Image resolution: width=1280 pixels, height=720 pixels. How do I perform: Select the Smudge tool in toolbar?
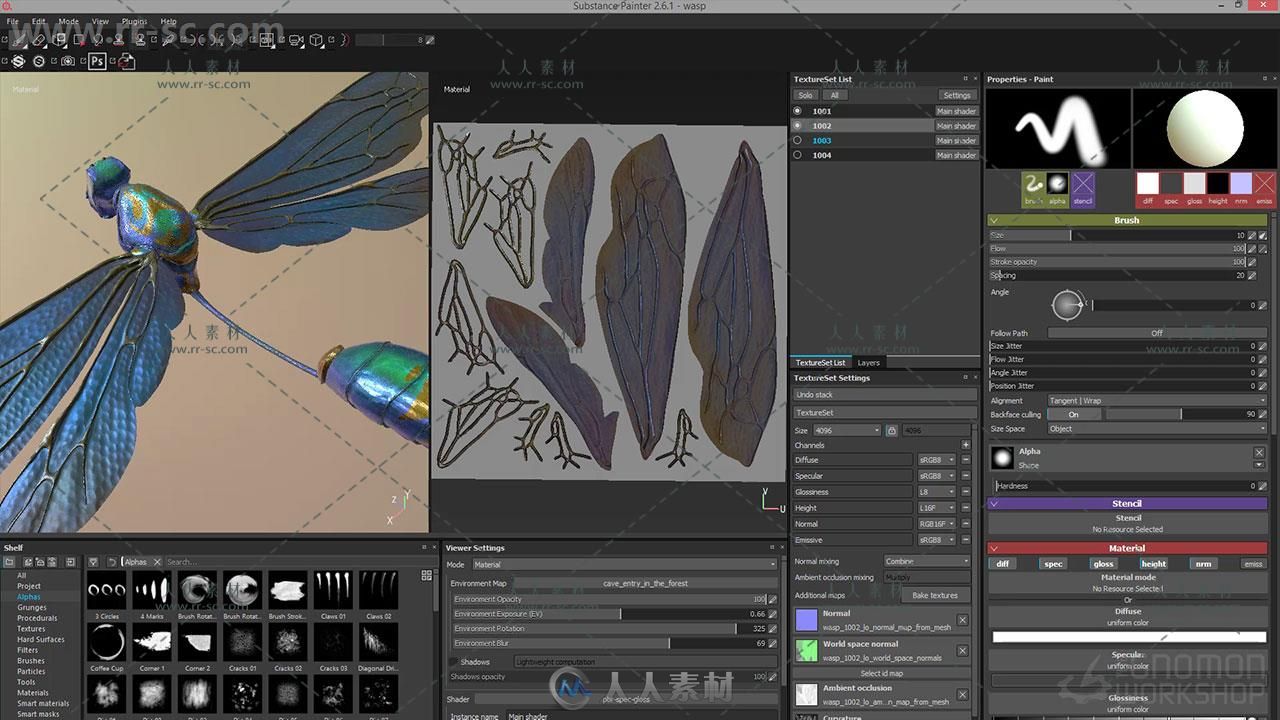pos(98,40)
